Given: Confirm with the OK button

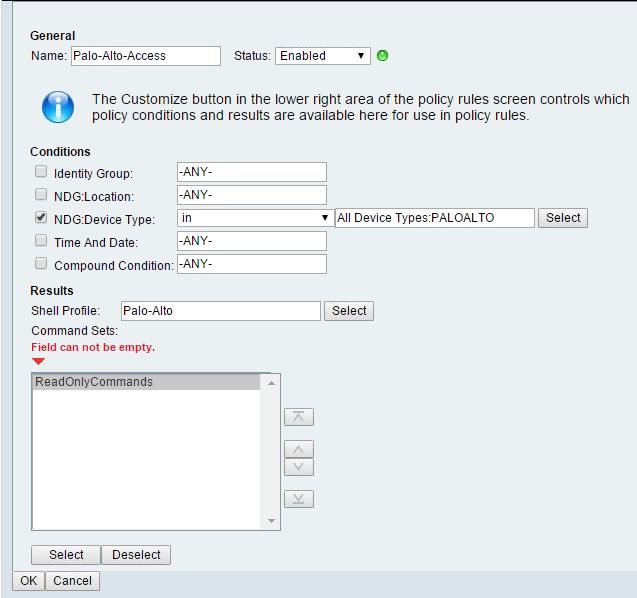Looking at the screenshot, I should (x=28, y=581).
